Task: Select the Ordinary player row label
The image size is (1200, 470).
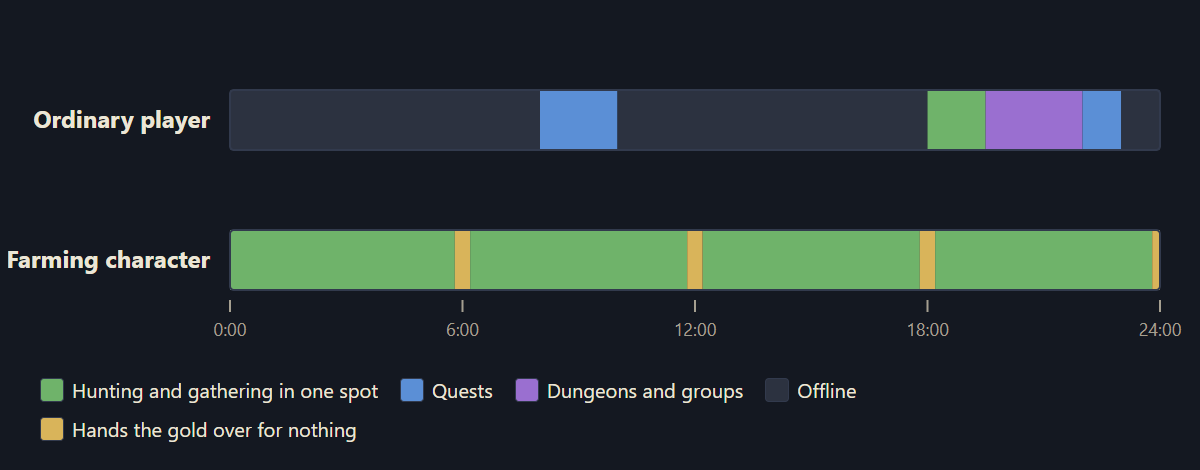Action: pos(122,120)
